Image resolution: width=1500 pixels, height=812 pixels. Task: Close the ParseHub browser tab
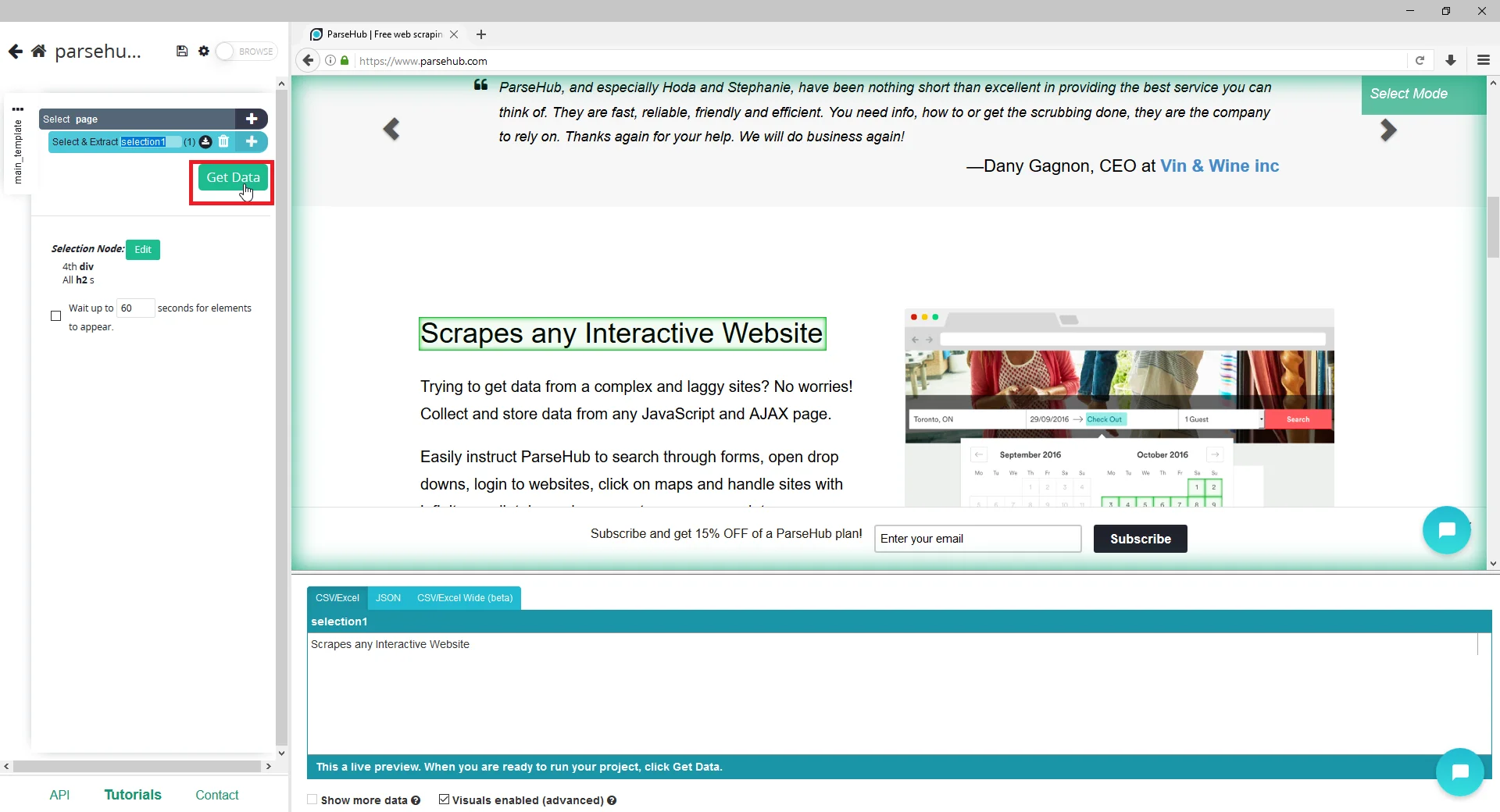[x=454, y=34]
